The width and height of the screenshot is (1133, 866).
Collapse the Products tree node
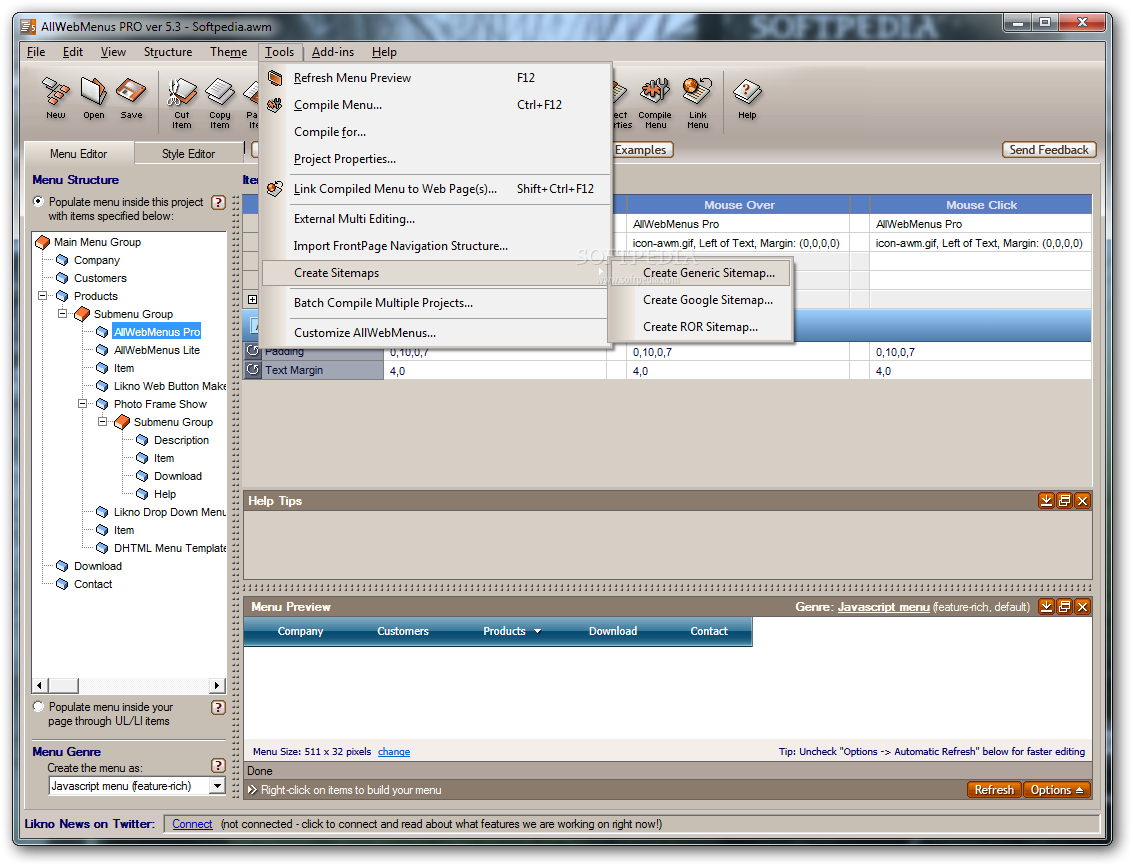[43, 296]
